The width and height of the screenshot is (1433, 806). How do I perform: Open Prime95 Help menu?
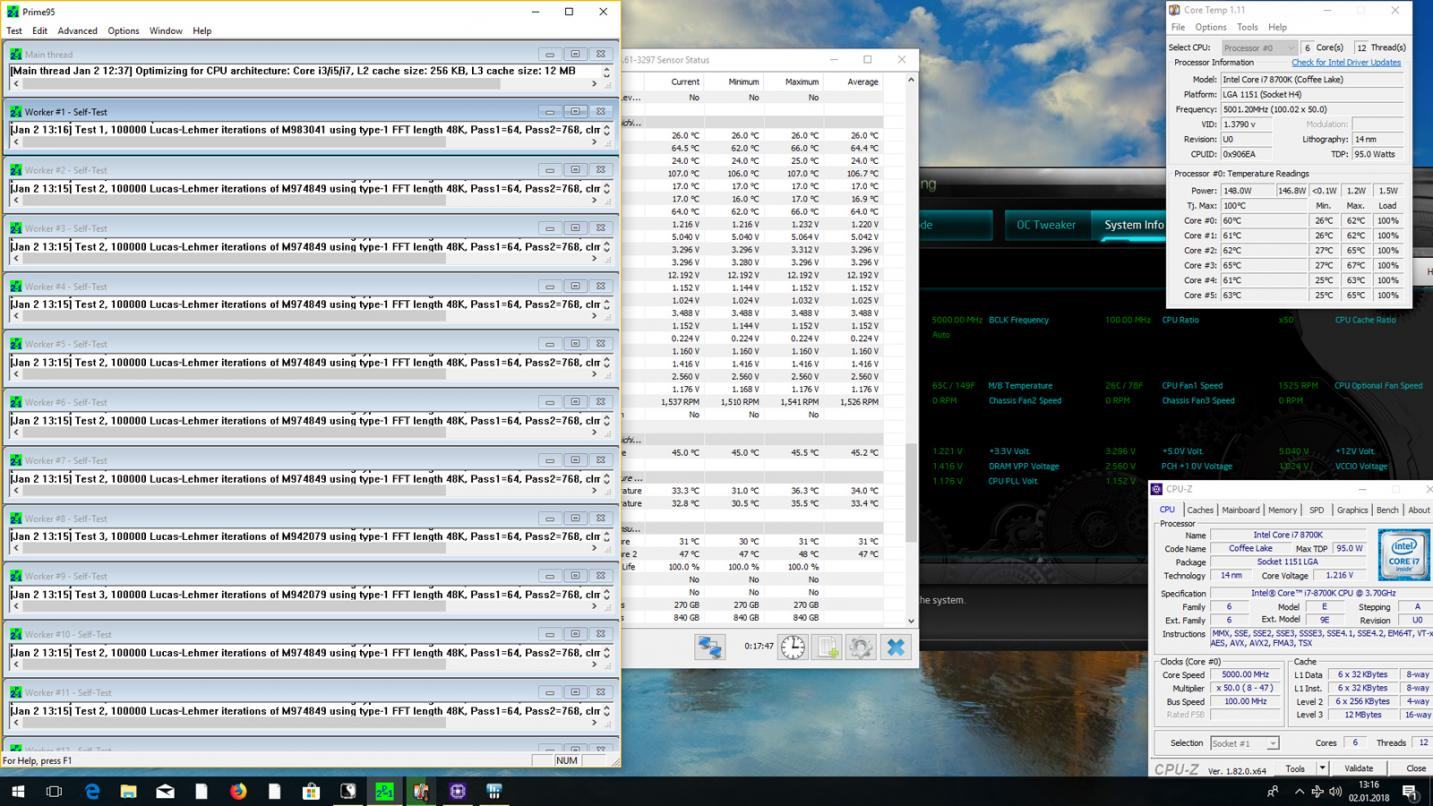(202, 31)
